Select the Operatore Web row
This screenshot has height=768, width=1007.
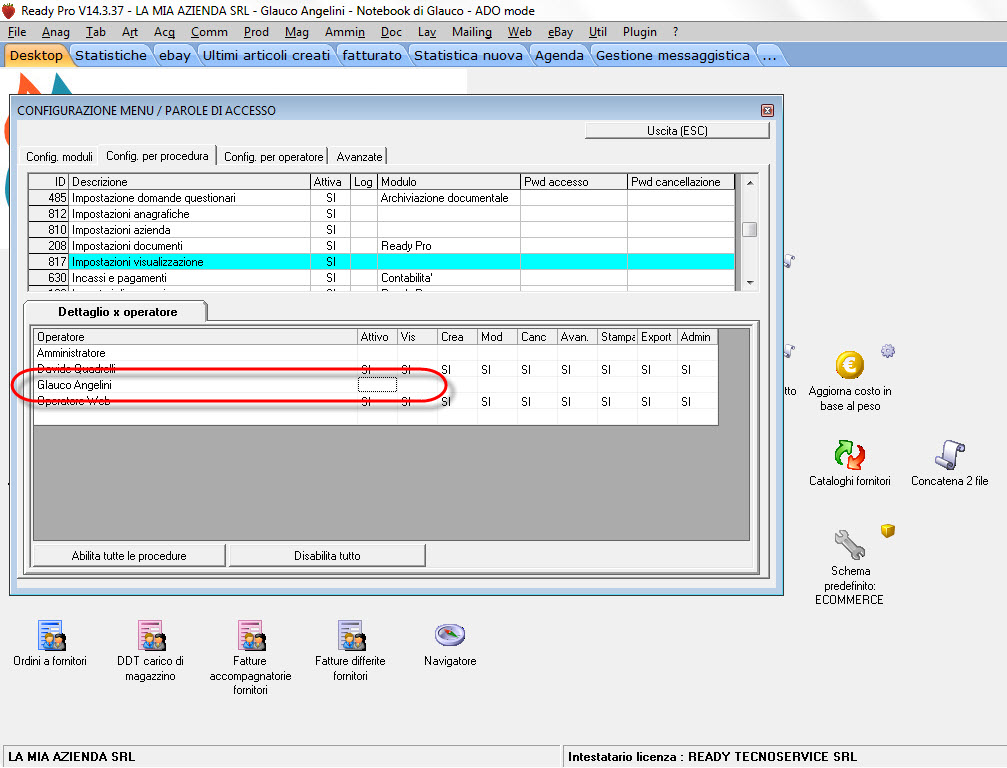(x=376, y=401)
